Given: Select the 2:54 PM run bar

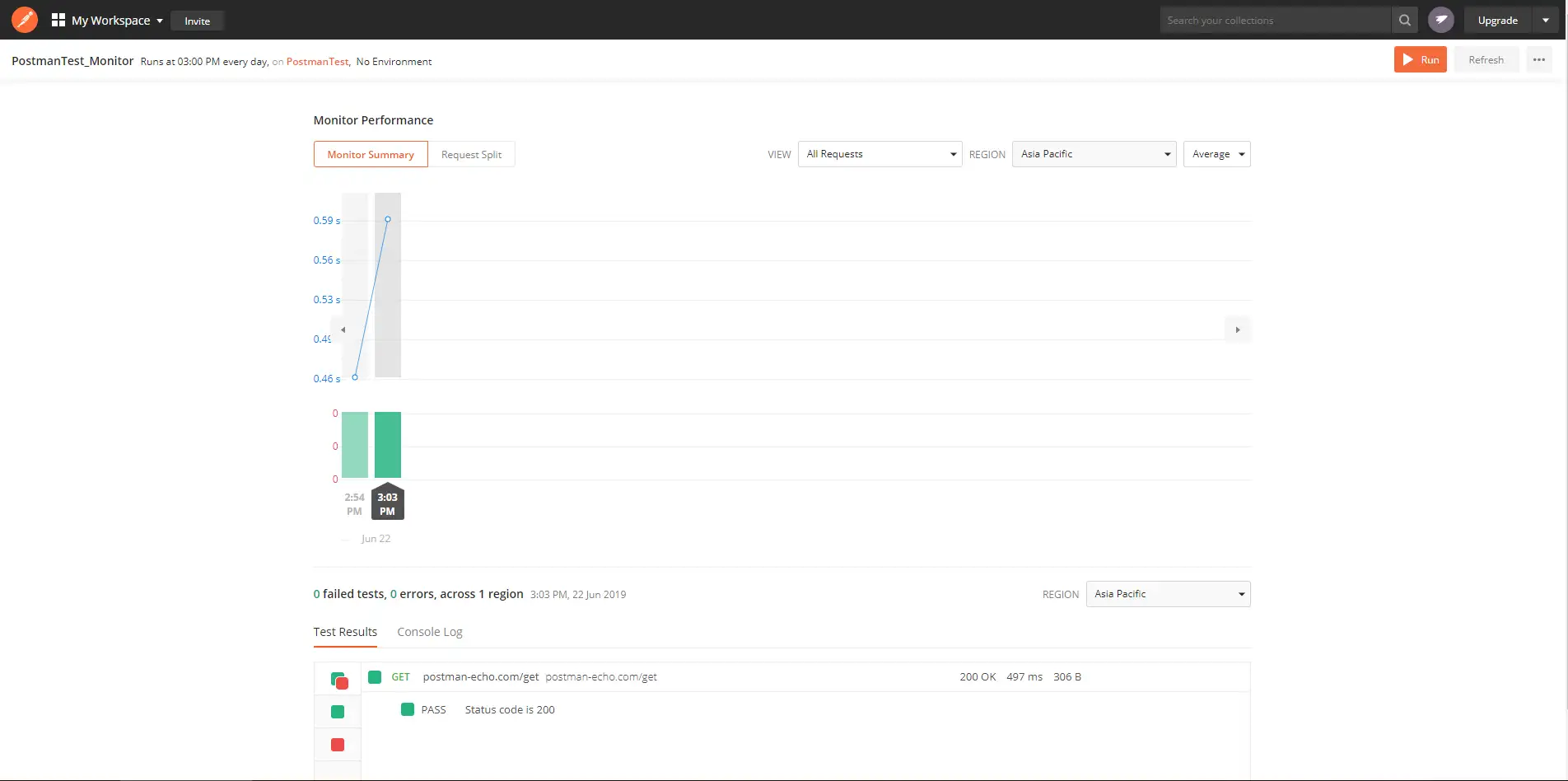Looking at the screenshot, I should pyautogui.click(x=355, y=445).
